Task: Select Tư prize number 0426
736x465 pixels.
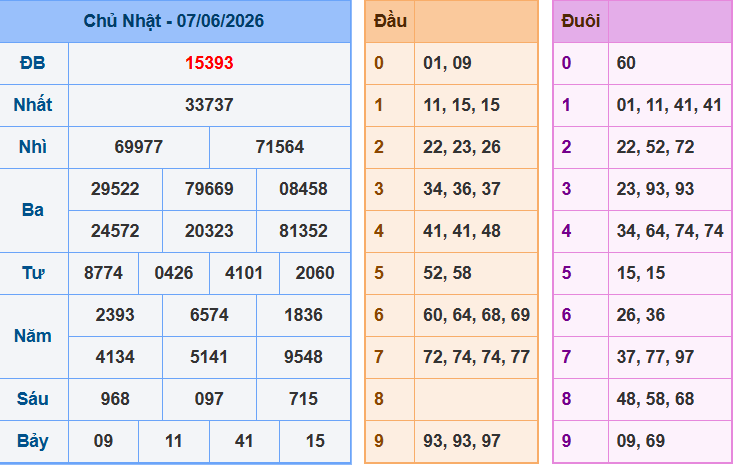Action: [174, 273]
